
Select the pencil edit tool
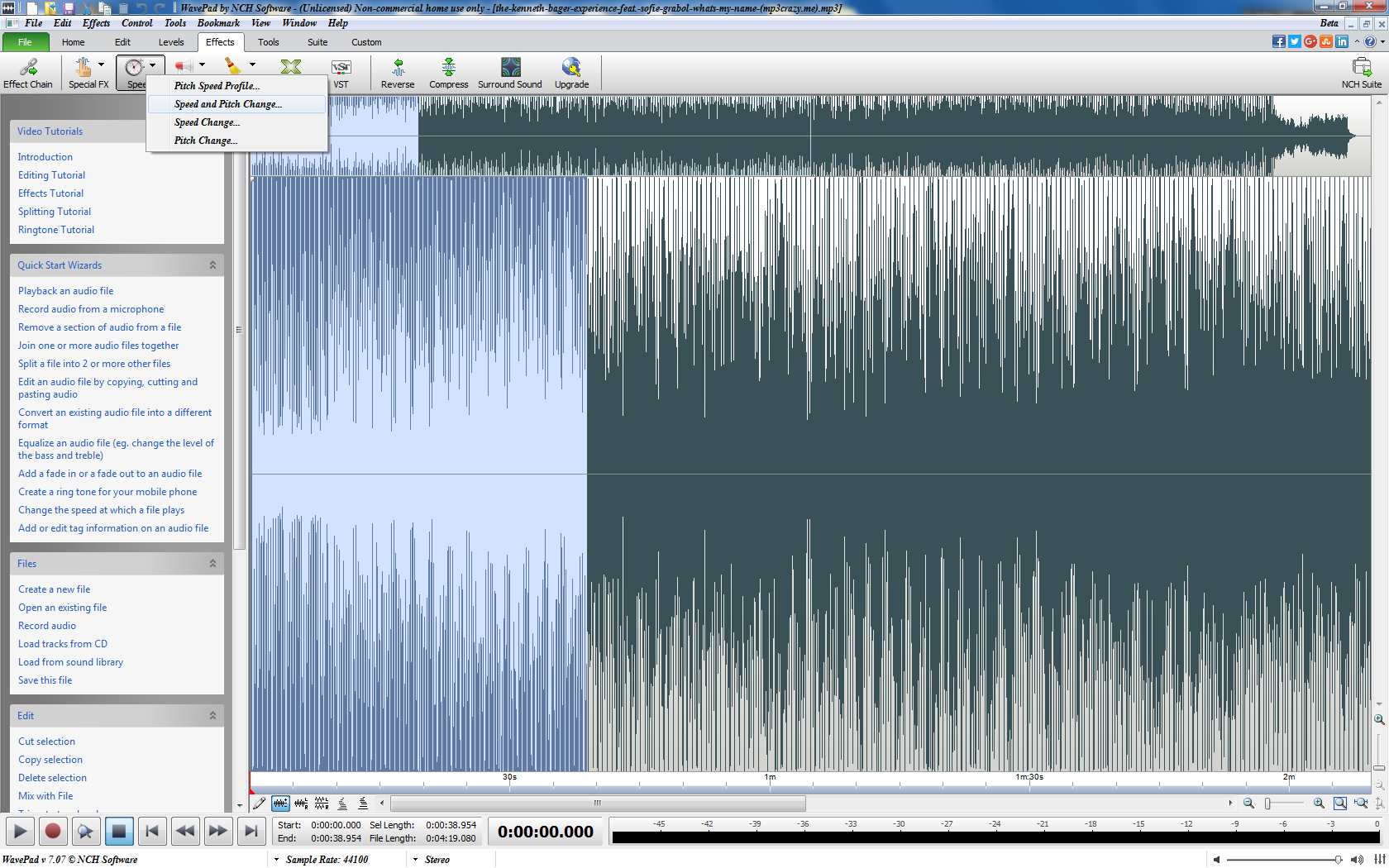pos(260,803)
